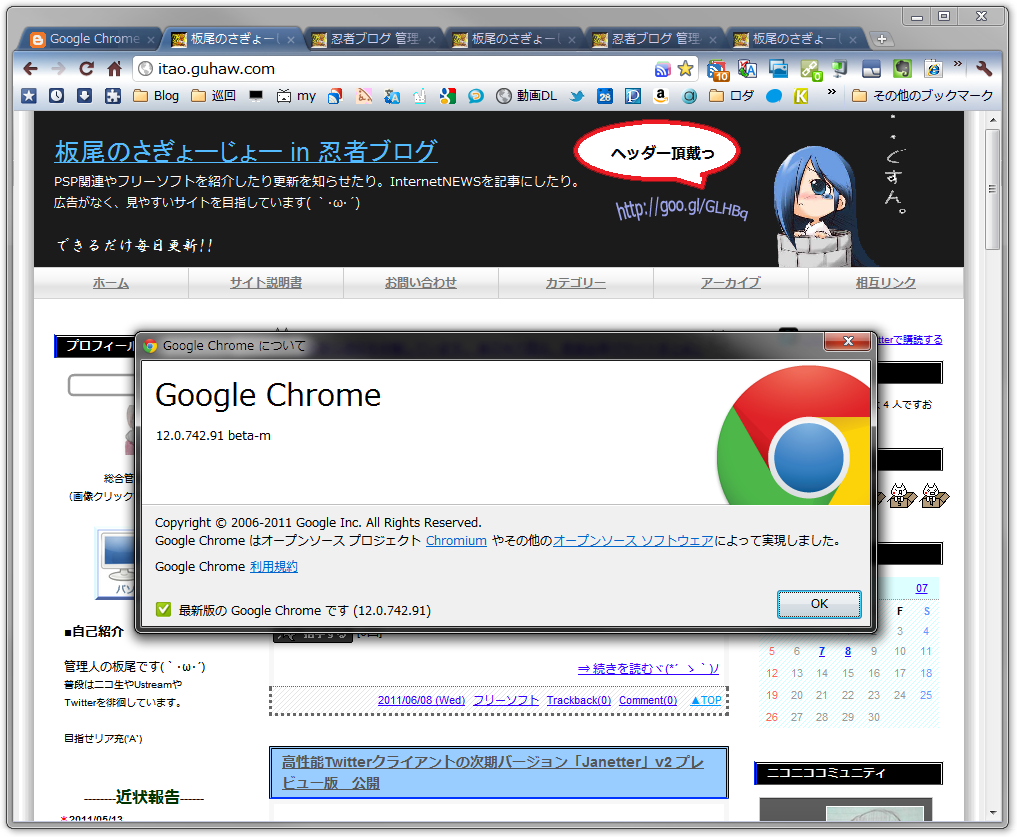Jump to top with ▲TOP link
The image size is (1017, 837).
pyautogui.click(x=706, y=700)
